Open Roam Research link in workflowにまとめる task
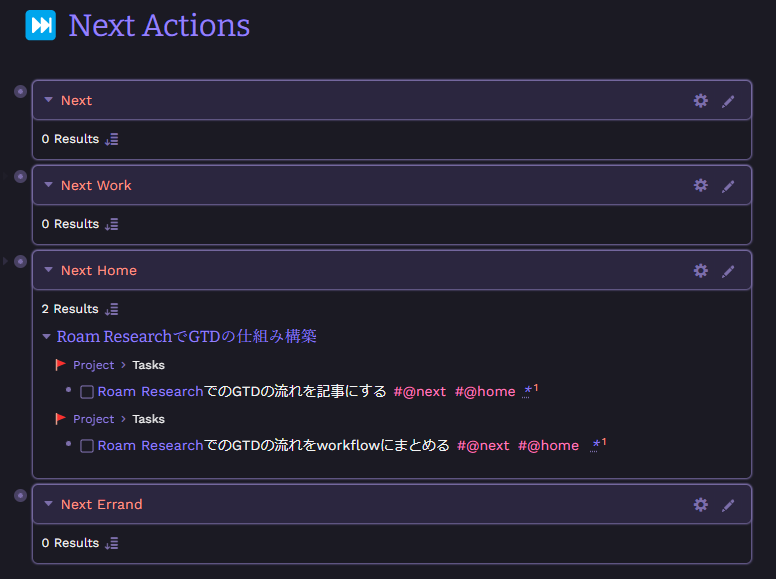Image resolution: width=776 pixels, height=579 pixels. point(150,445)
